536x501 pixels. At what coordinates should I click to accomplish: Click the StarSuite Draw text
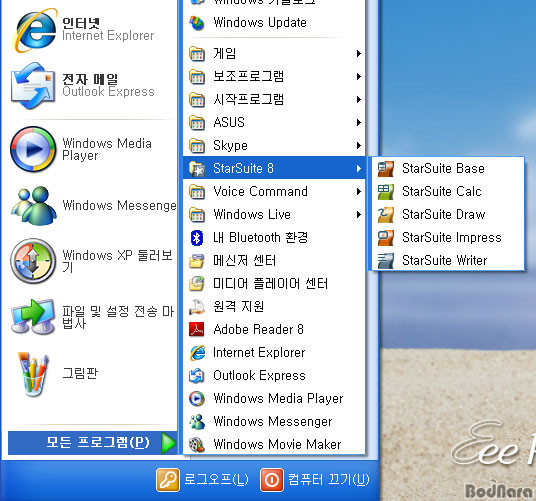click(x=444, y=215)
